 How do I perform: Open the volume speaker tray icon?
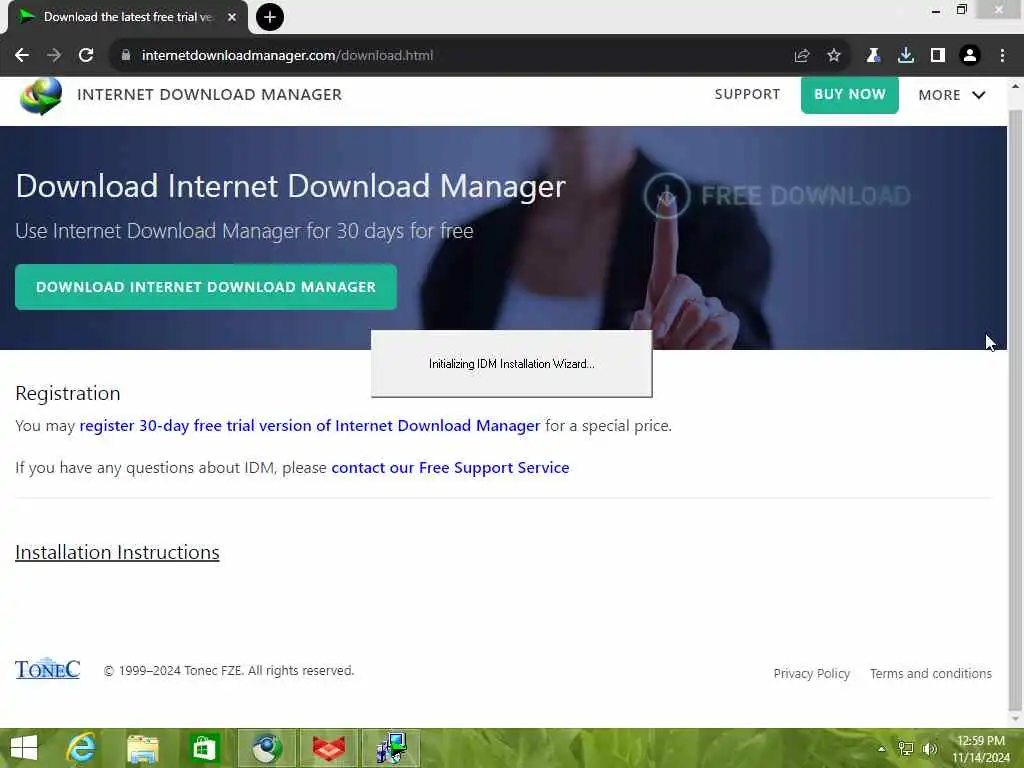pyautogui.click(x=930, y=748)
